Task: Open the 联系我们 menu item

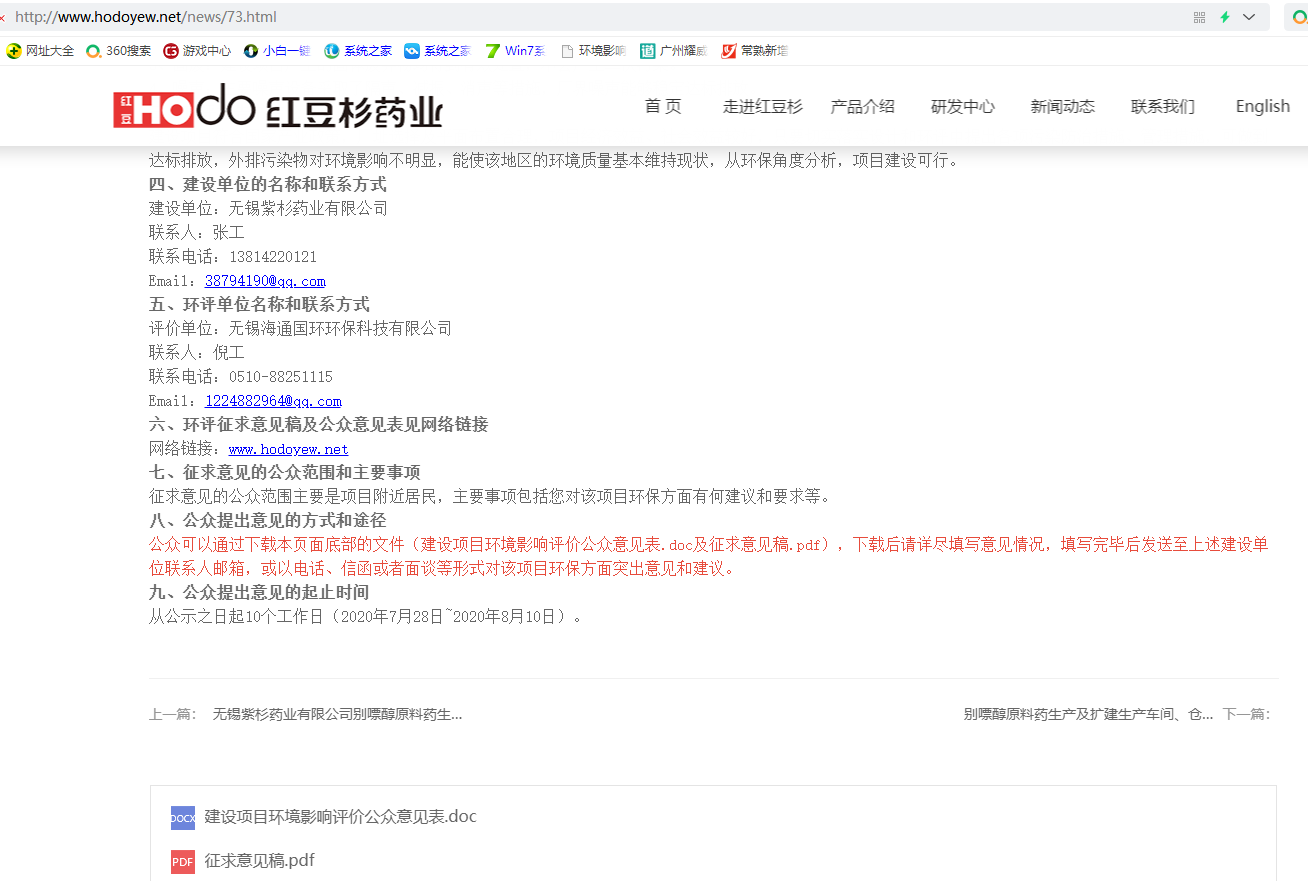Action: 1163,106
